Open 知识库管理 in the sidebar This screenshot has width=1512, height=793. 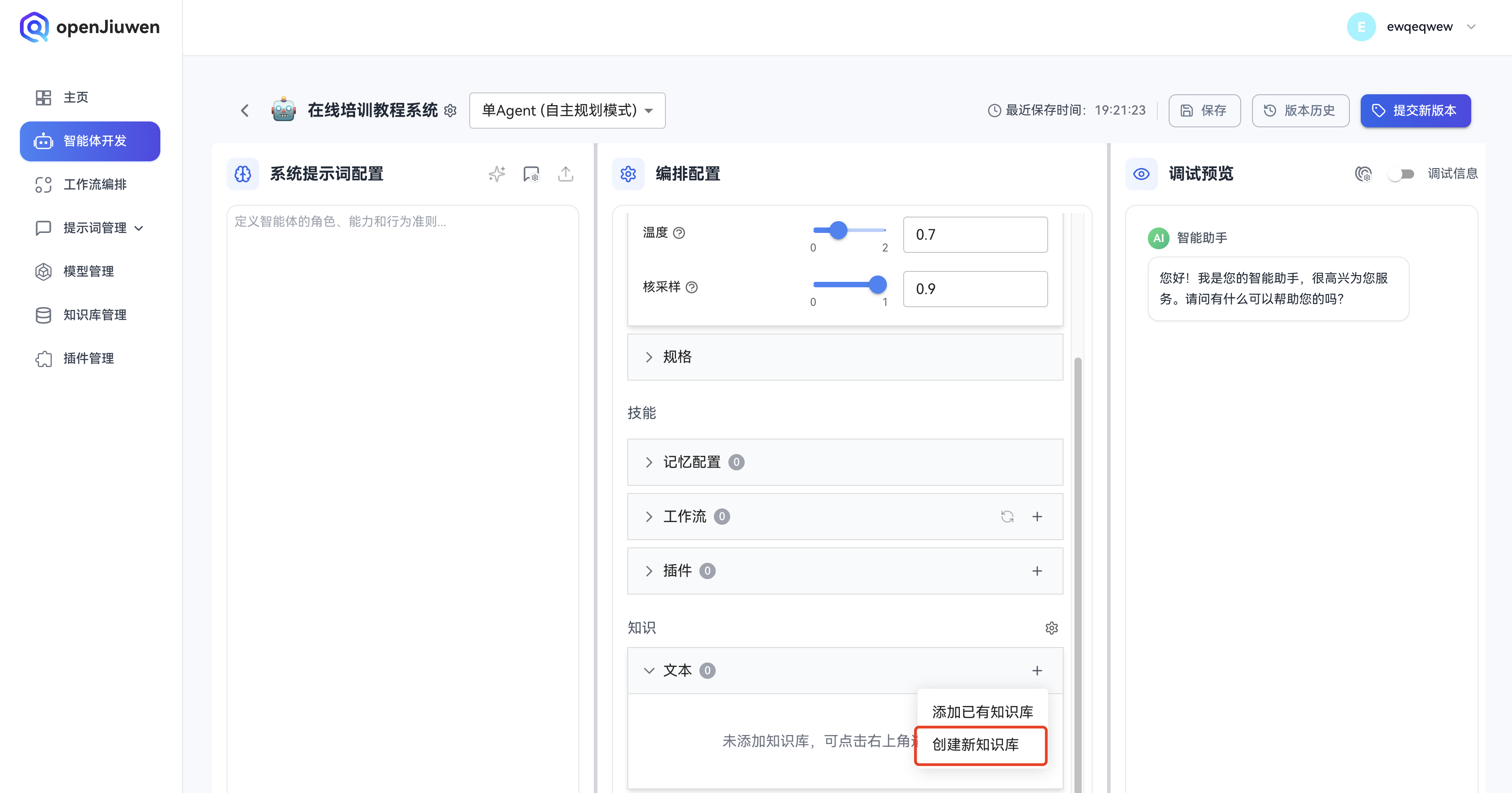(x=95, y=315)
